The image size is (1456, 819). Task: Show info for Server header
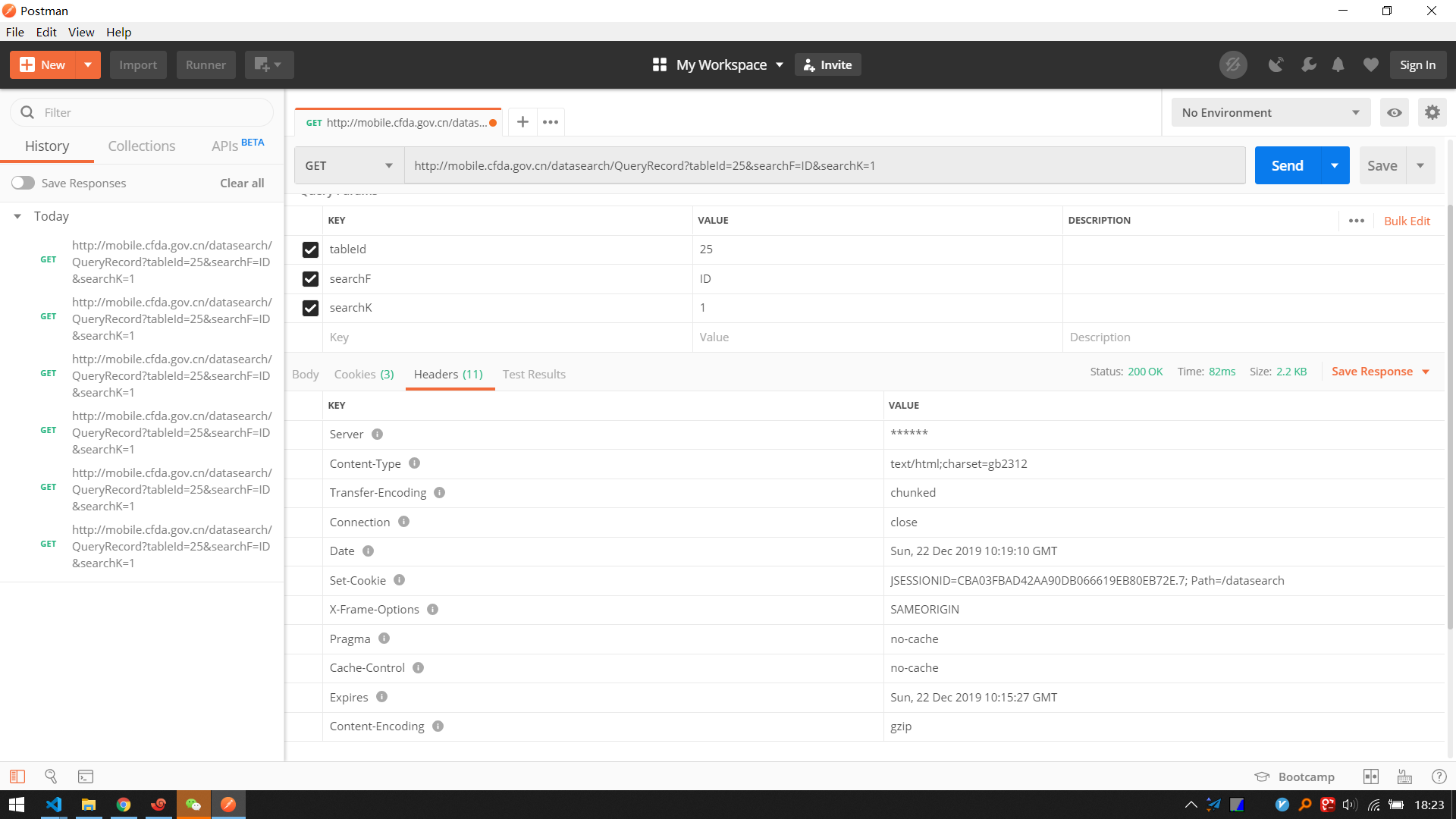tap(377, 435)
